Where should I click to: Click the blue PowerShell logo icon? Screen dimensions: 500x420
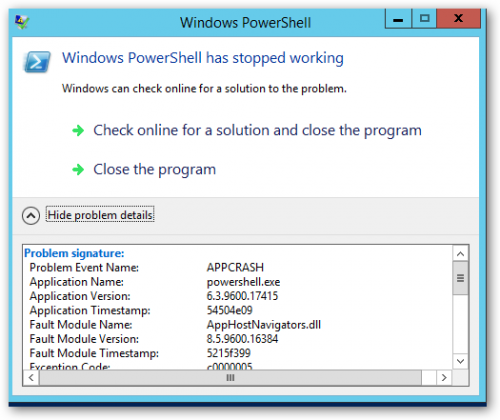(37, 62)
